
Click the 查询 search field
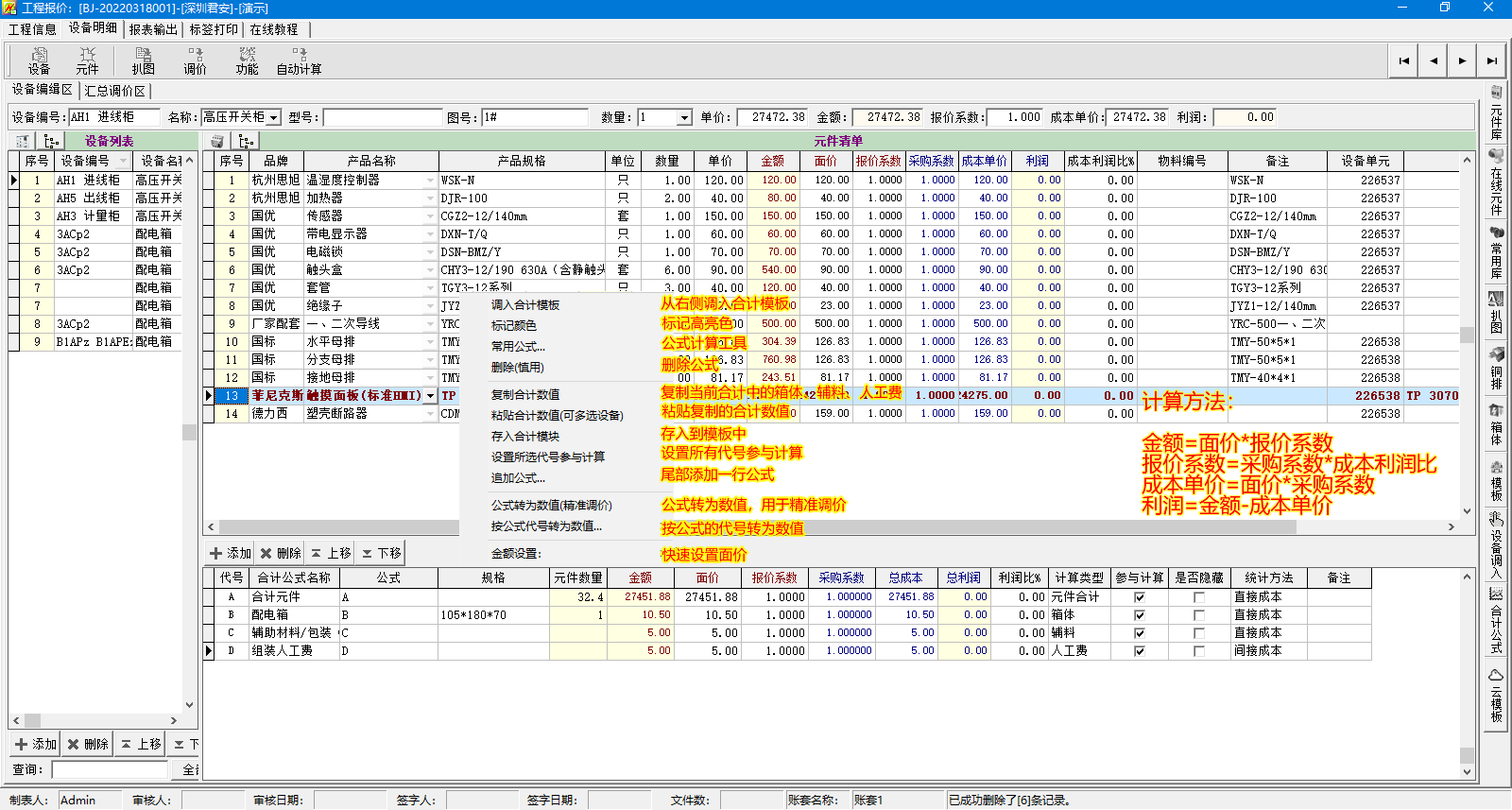[x=110, y=770]
